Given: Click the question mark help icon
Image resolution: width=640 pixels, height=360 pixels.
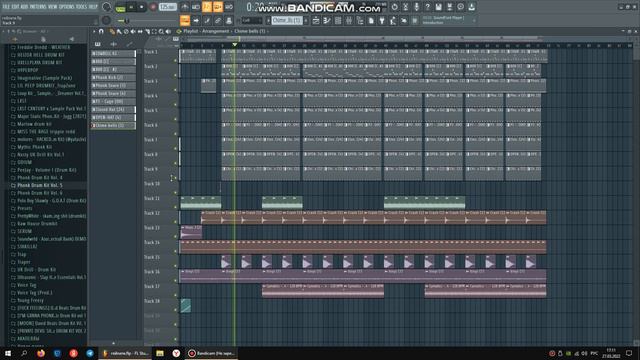Looking at the screenshot, I should 427,7.
